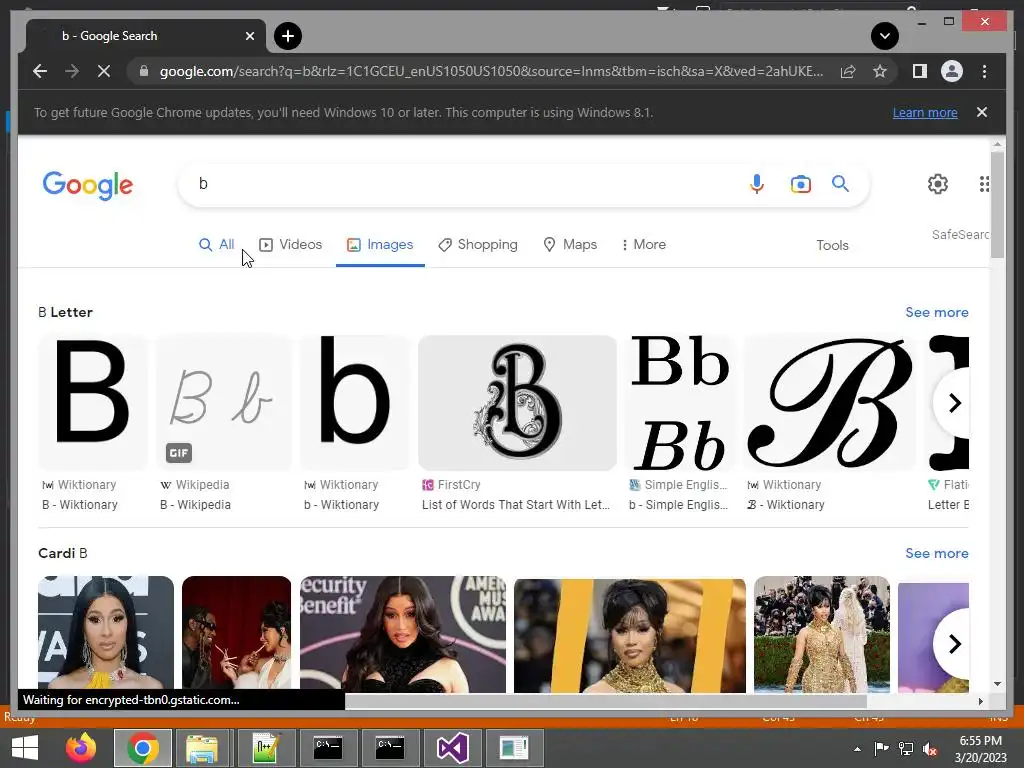Open the Chrome side panel icon

(x=920, y=71)
